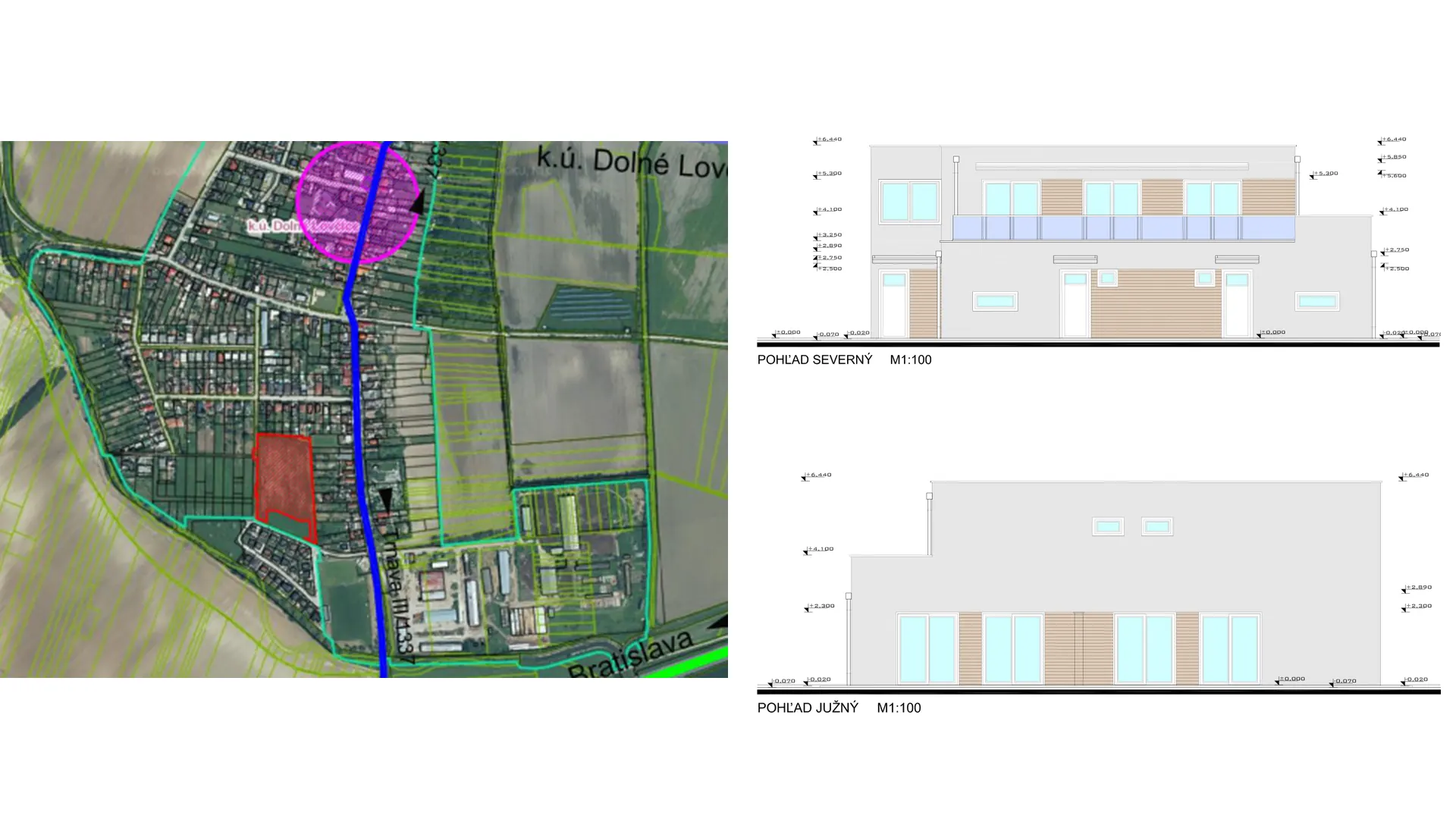Click the '+5,600' elevation mark
The width and height of the screenshot is (1456, 819).
pyautogui.click(x=1393, y=175)
